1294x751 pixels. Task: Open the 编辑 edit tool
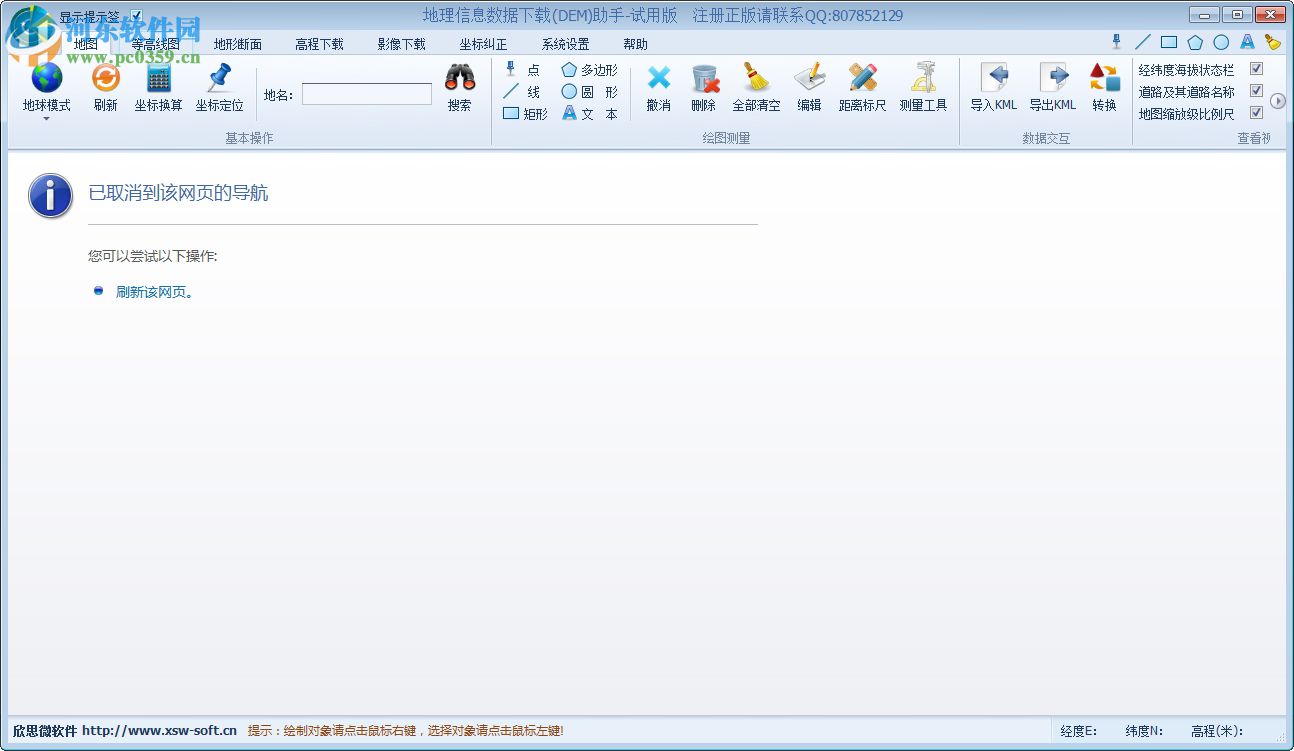point(809,87)
